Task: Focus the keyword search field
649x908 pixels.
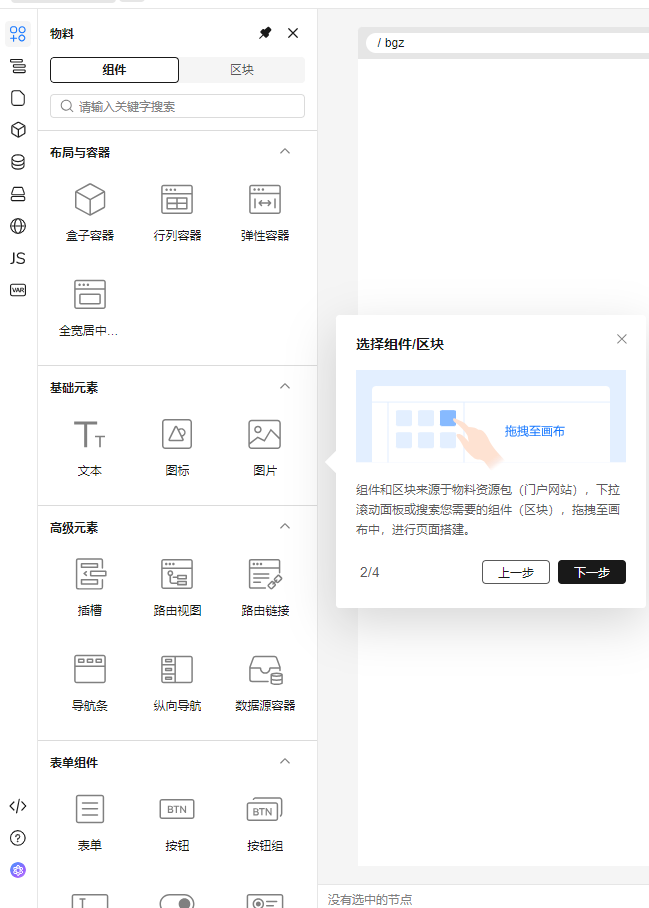Action: [x=177, y=107]
